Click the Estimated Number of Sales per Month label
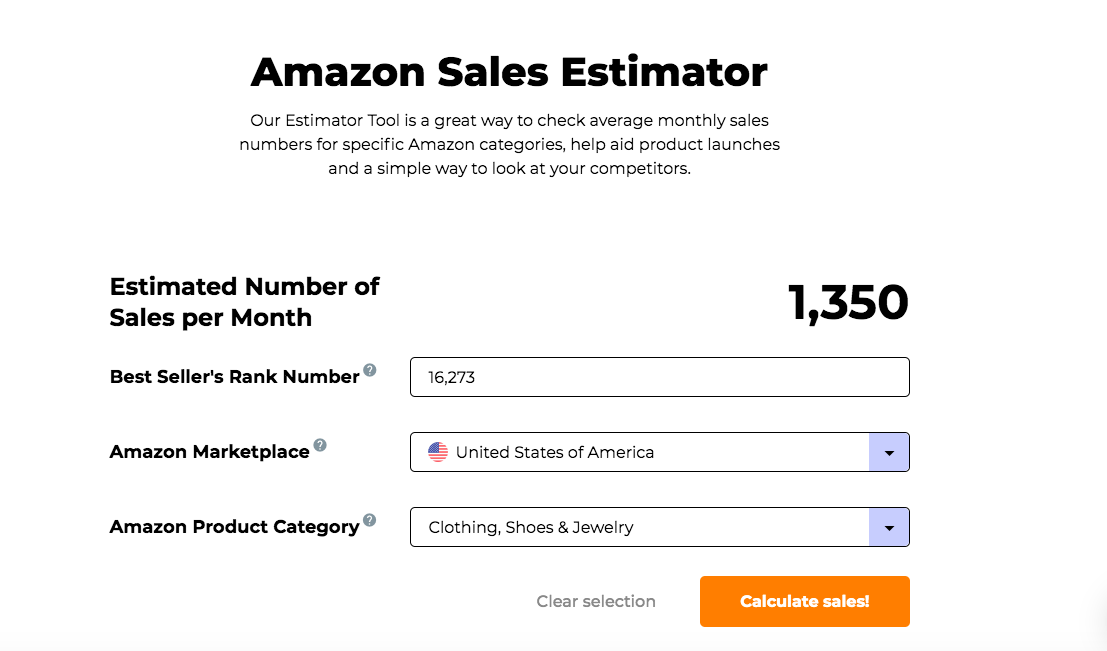1107x651 pixels. (244, 302)
